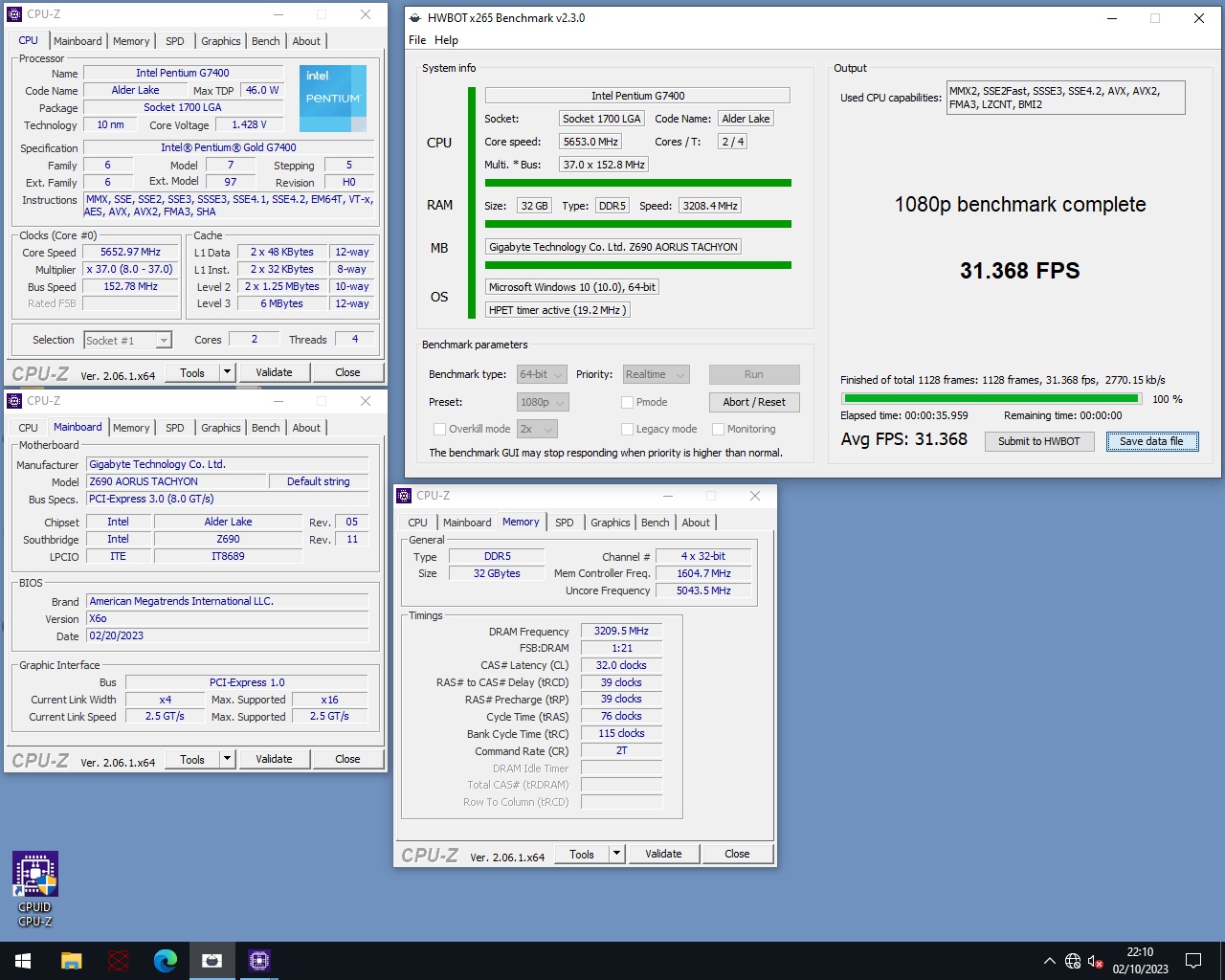
Task: Click the CAS# Latency 32.0 clocks value
Action: (621, 666)
